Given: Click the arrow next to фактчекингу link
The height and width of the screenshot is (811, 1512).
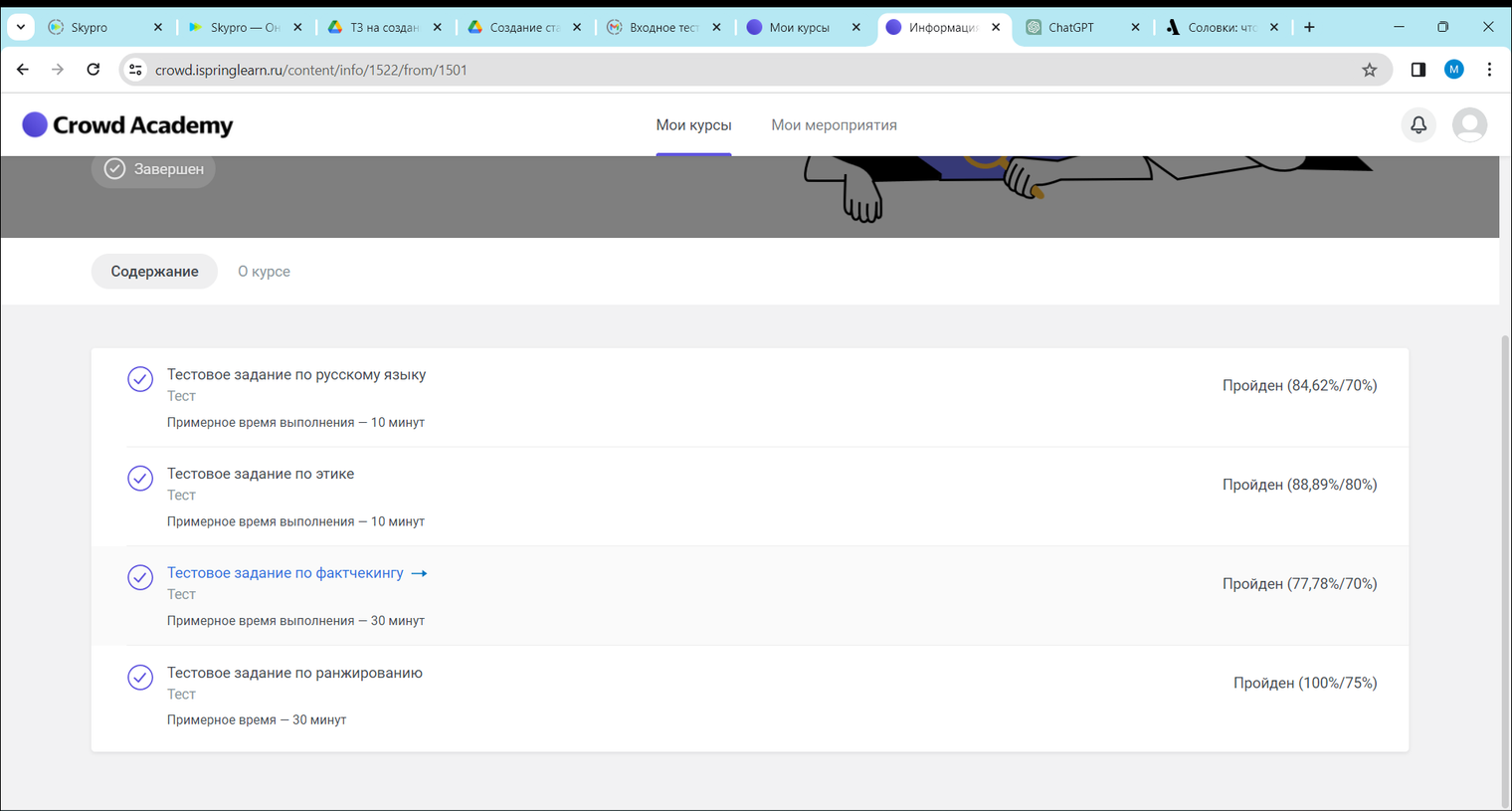Looking at the screenshot, I should click(419, 573).
